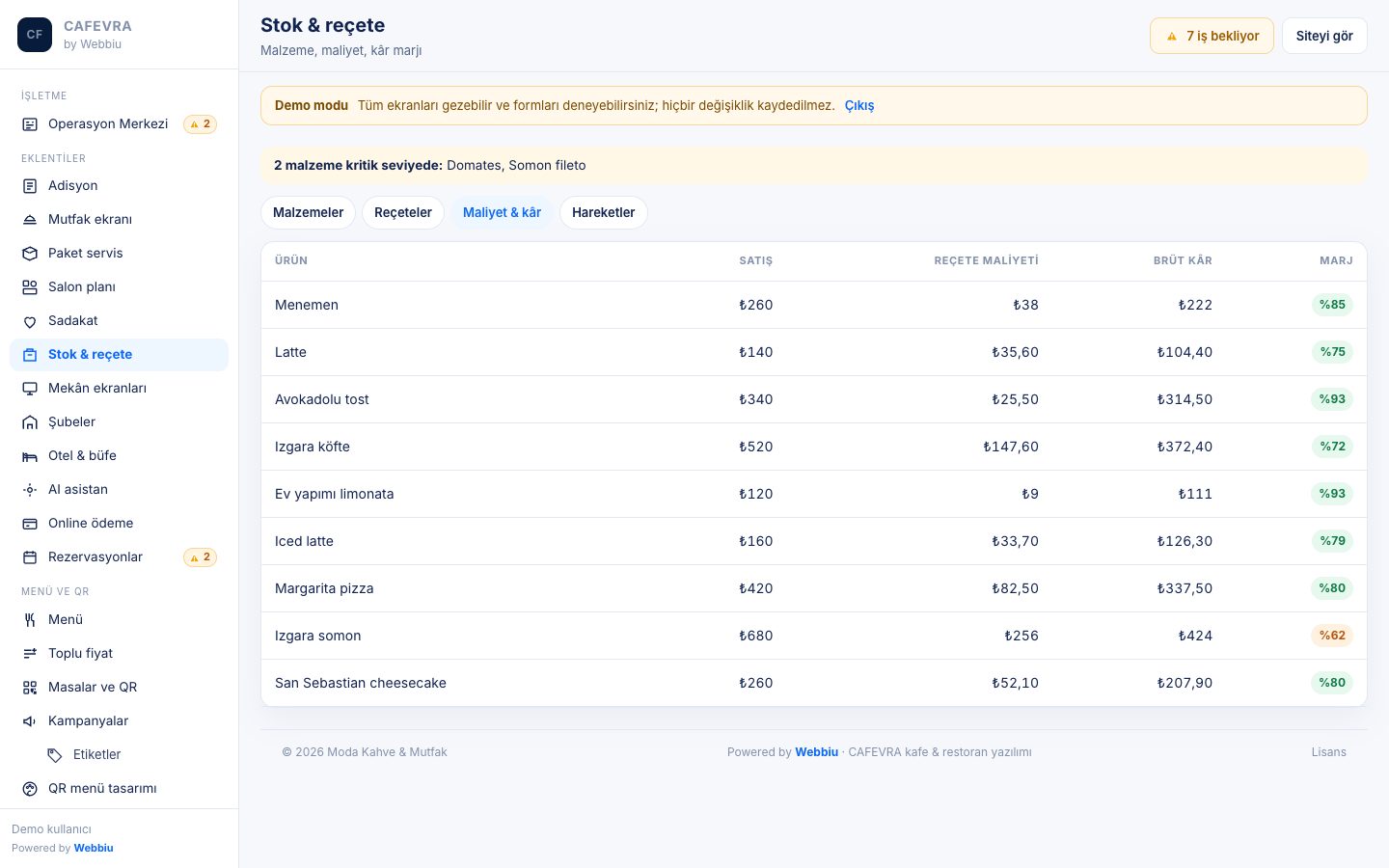Click the Rezervasyonlar warning badge 2
Viewport: 1389px width, 868px height.
201,557
